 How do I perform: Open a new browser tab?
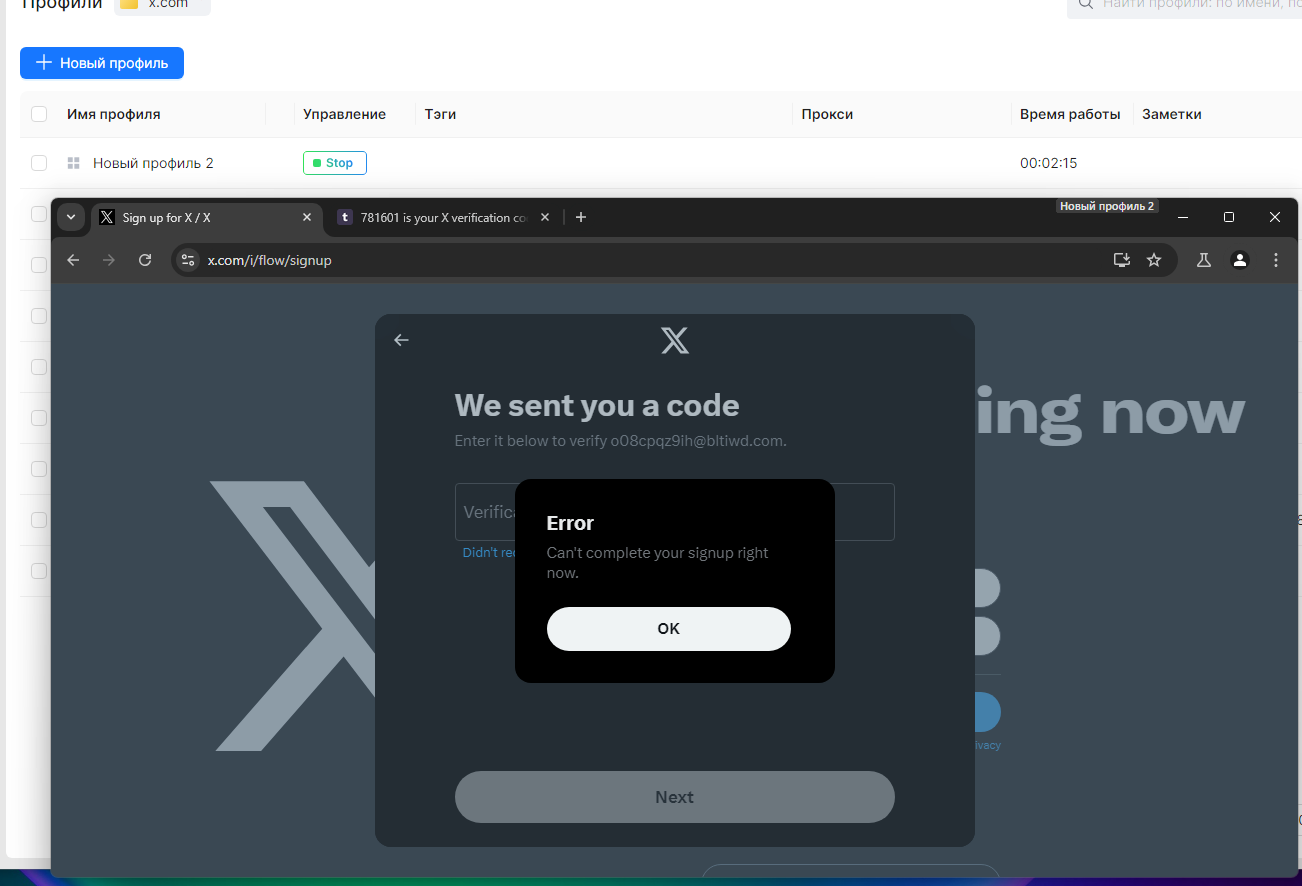(581, 217)
